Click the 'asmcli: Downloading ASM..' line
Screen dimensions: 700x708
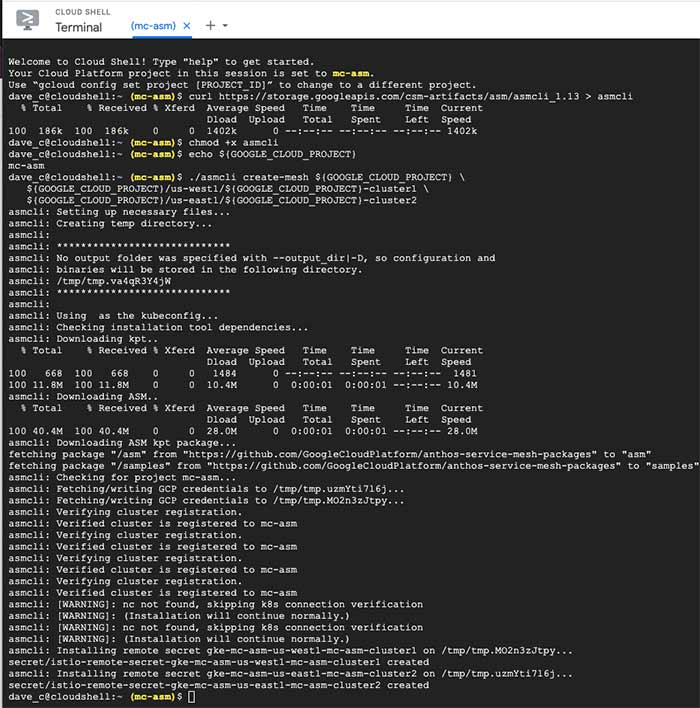[x=84, y=396]
